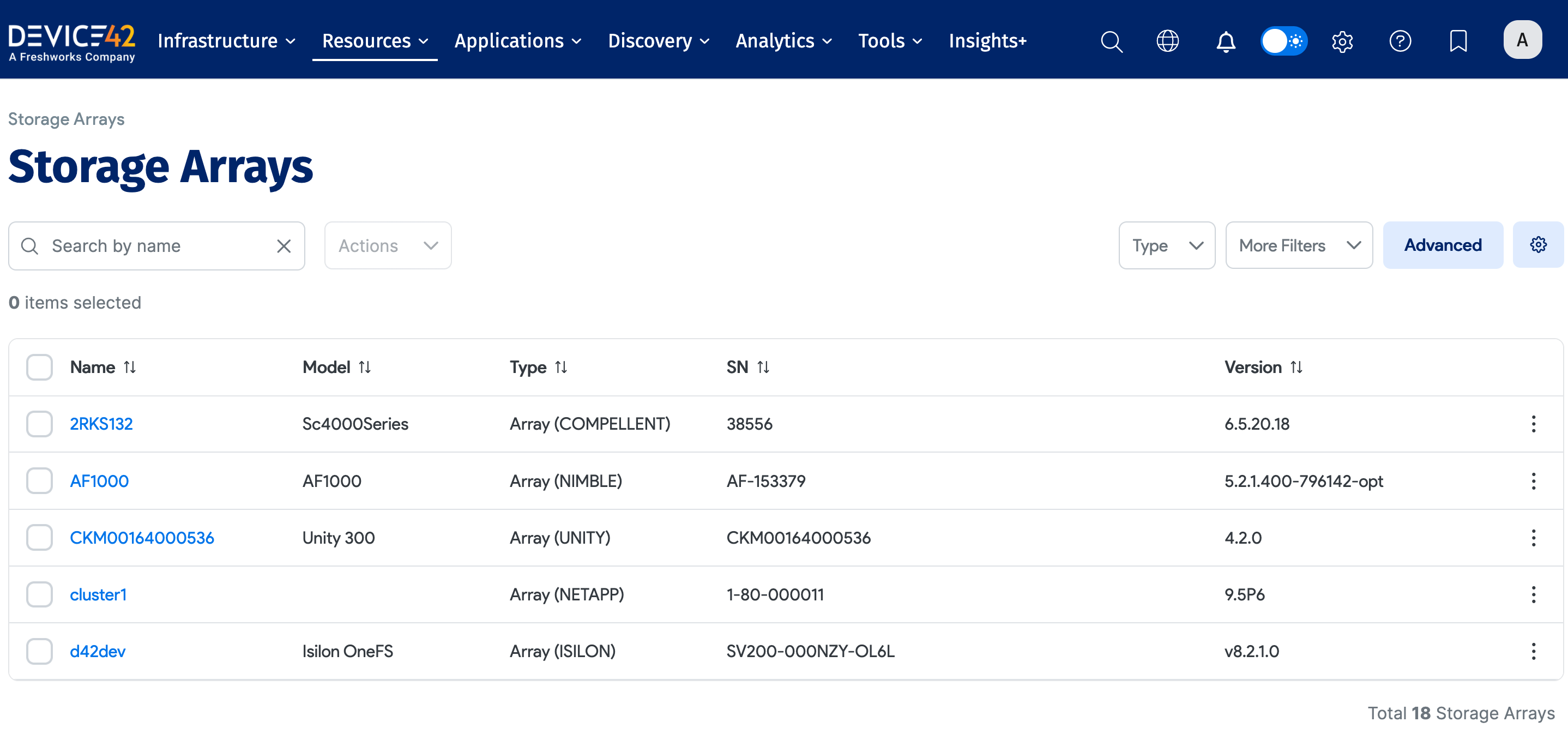The image size is (1568, 746).
Task: Open kebab menu on the 2RKS132 row
Action: [1533, 424]
